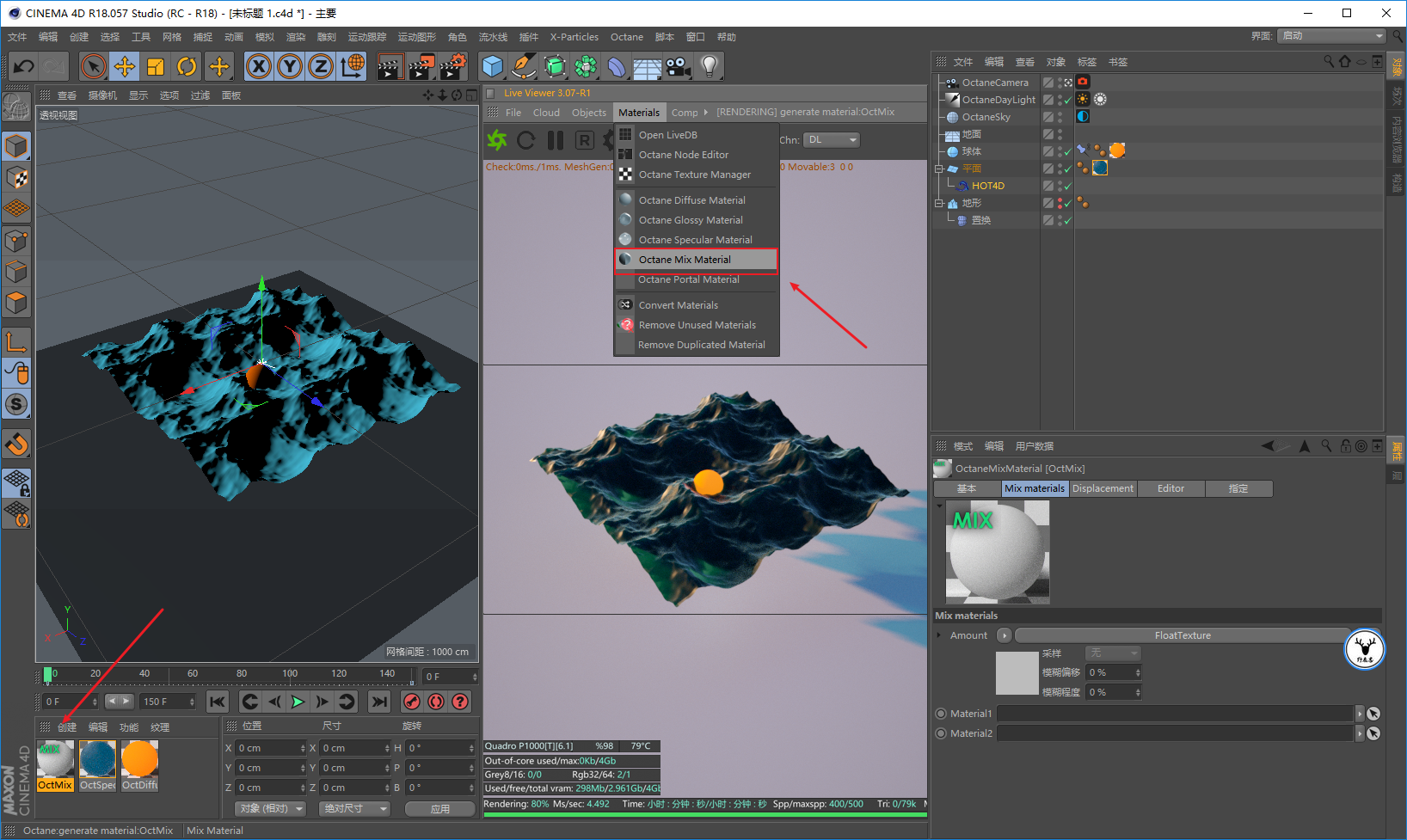Screen dimensions: 1407x840
Task: Toggle HOT4D object enable checkmark
Action: point(1067,186)
